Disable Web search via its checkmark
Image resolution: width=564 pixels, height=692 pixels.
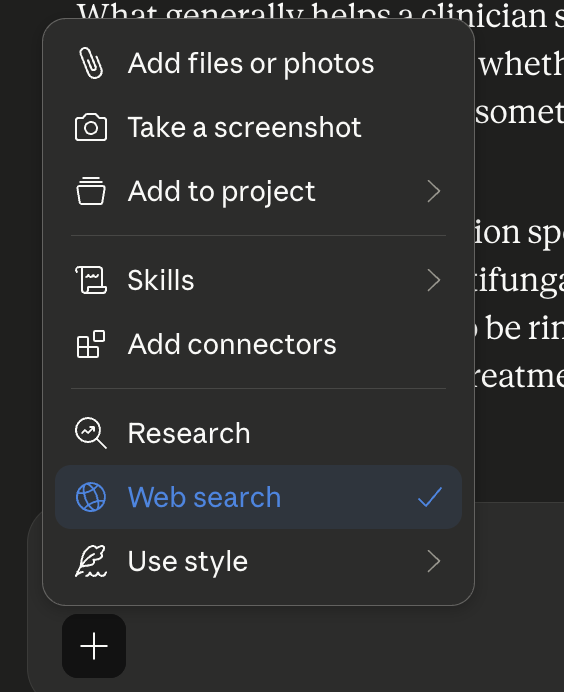(x=429, y=497)
